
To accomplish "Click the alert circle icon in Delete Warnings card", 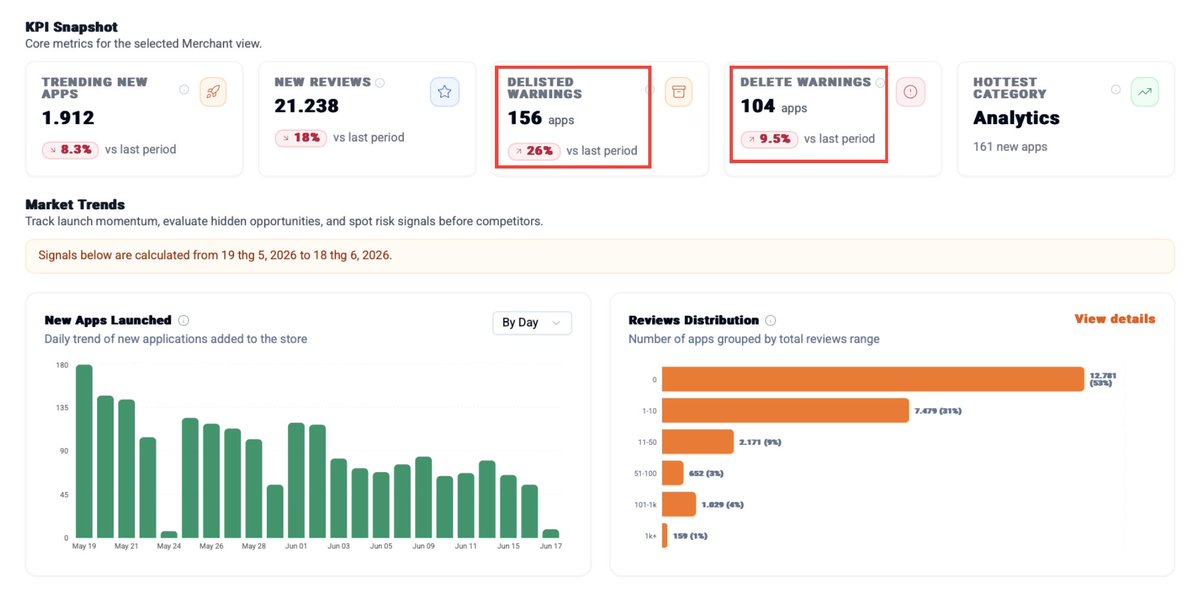I will pyautogui.click(x=910, y=92).
